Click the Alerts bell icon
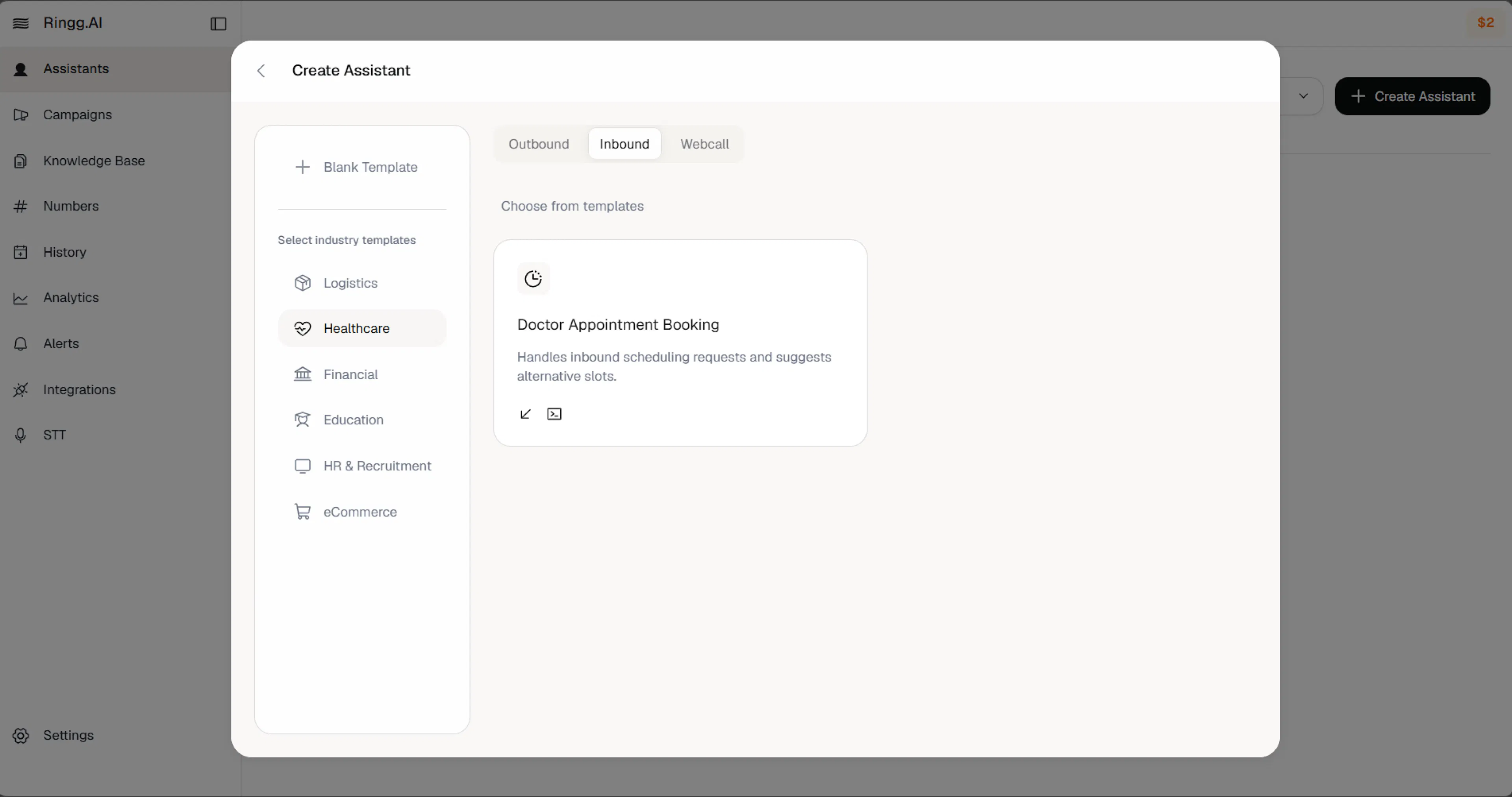The width and height of the screenshot is (1512, 797). tap(20, 344)
